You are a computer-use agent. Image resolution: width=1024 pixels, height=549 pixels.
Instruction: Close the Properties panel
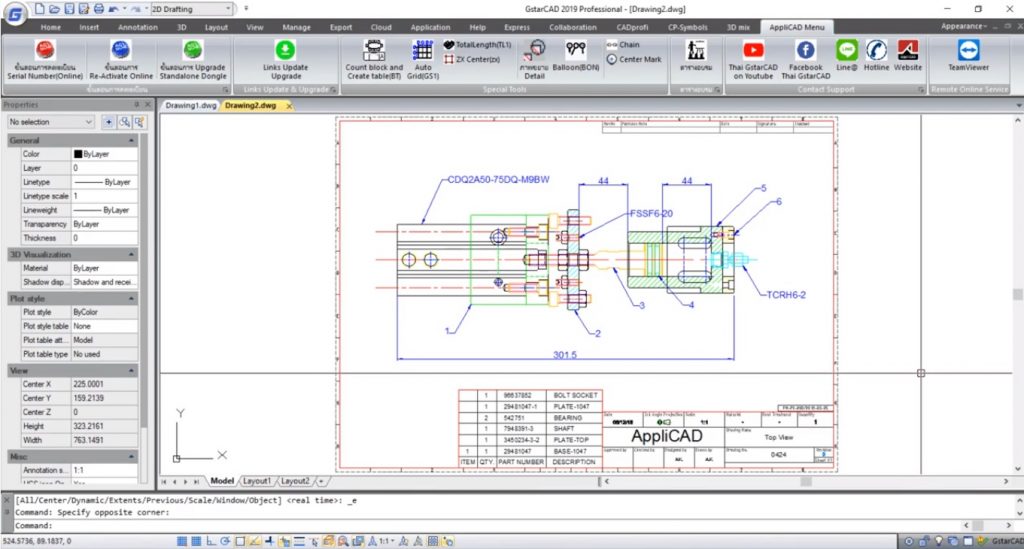pos(148,104)
